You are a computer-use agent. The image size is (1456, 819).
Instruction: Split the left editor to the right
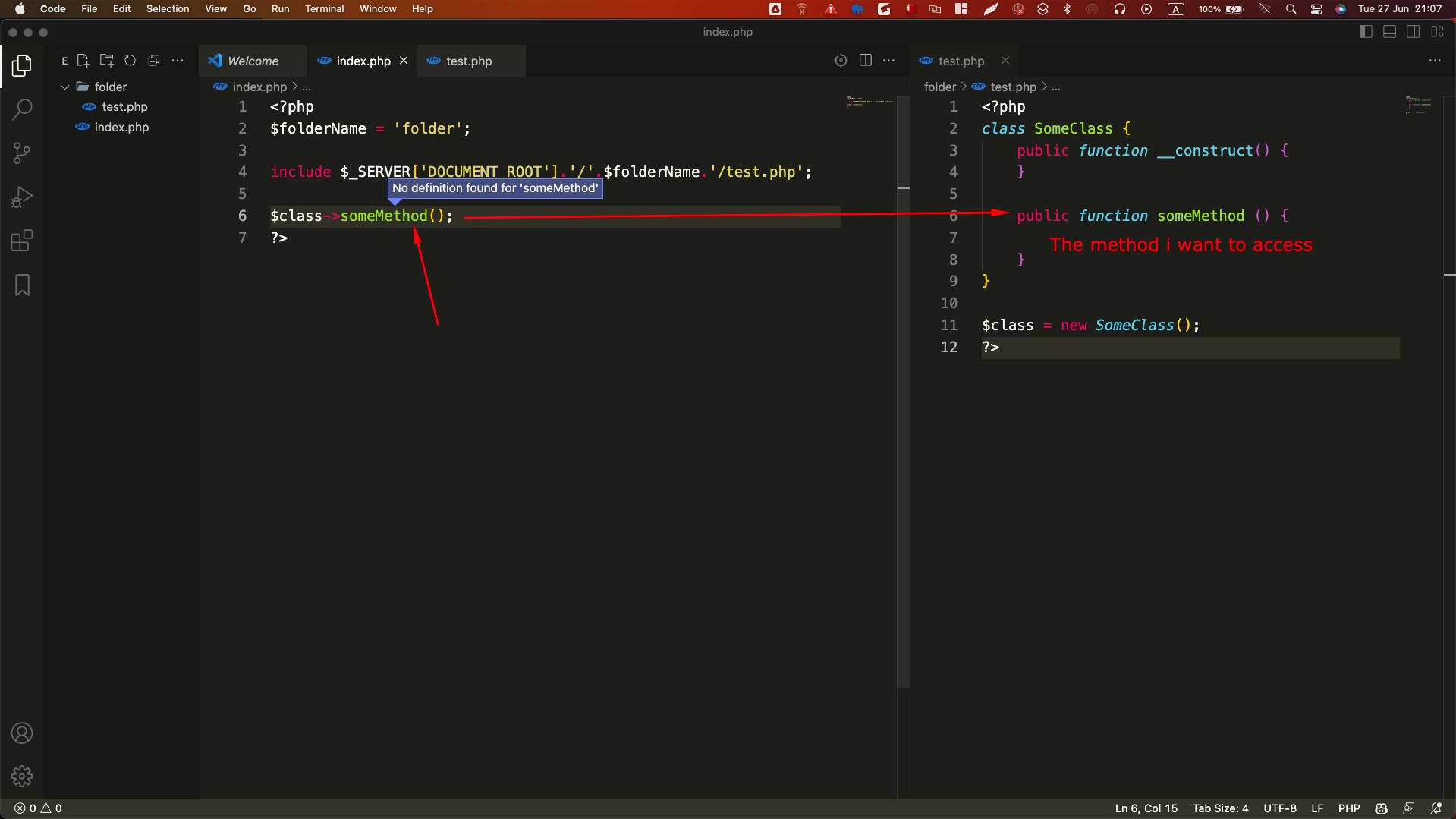coord(865,61)
